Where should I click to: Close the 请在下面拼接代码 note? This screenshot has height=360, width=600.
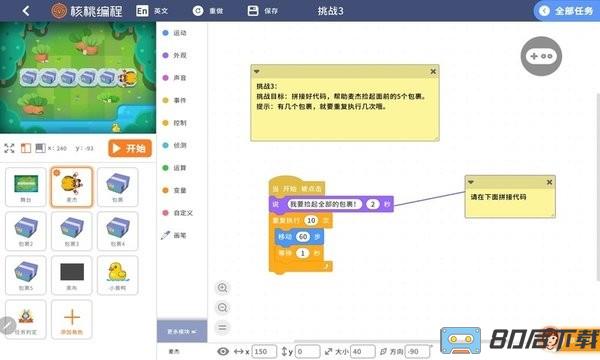pos(549,182)
